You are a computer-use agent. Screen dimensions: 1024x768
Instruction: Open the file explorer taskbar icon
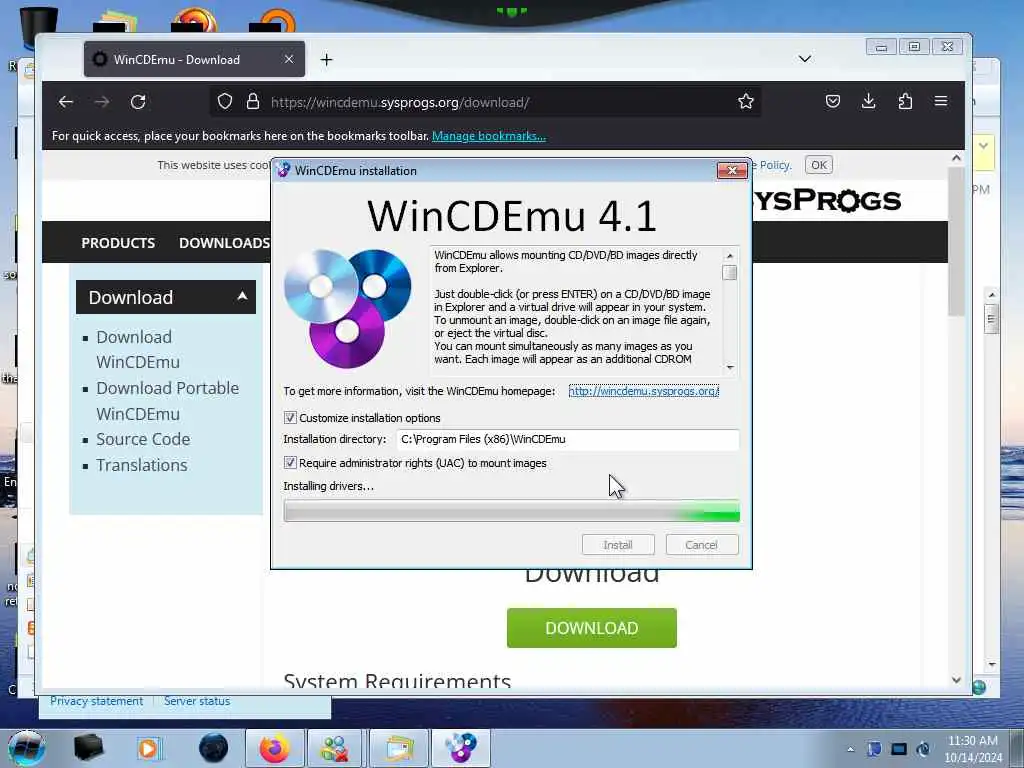click(x=398, y=748)
